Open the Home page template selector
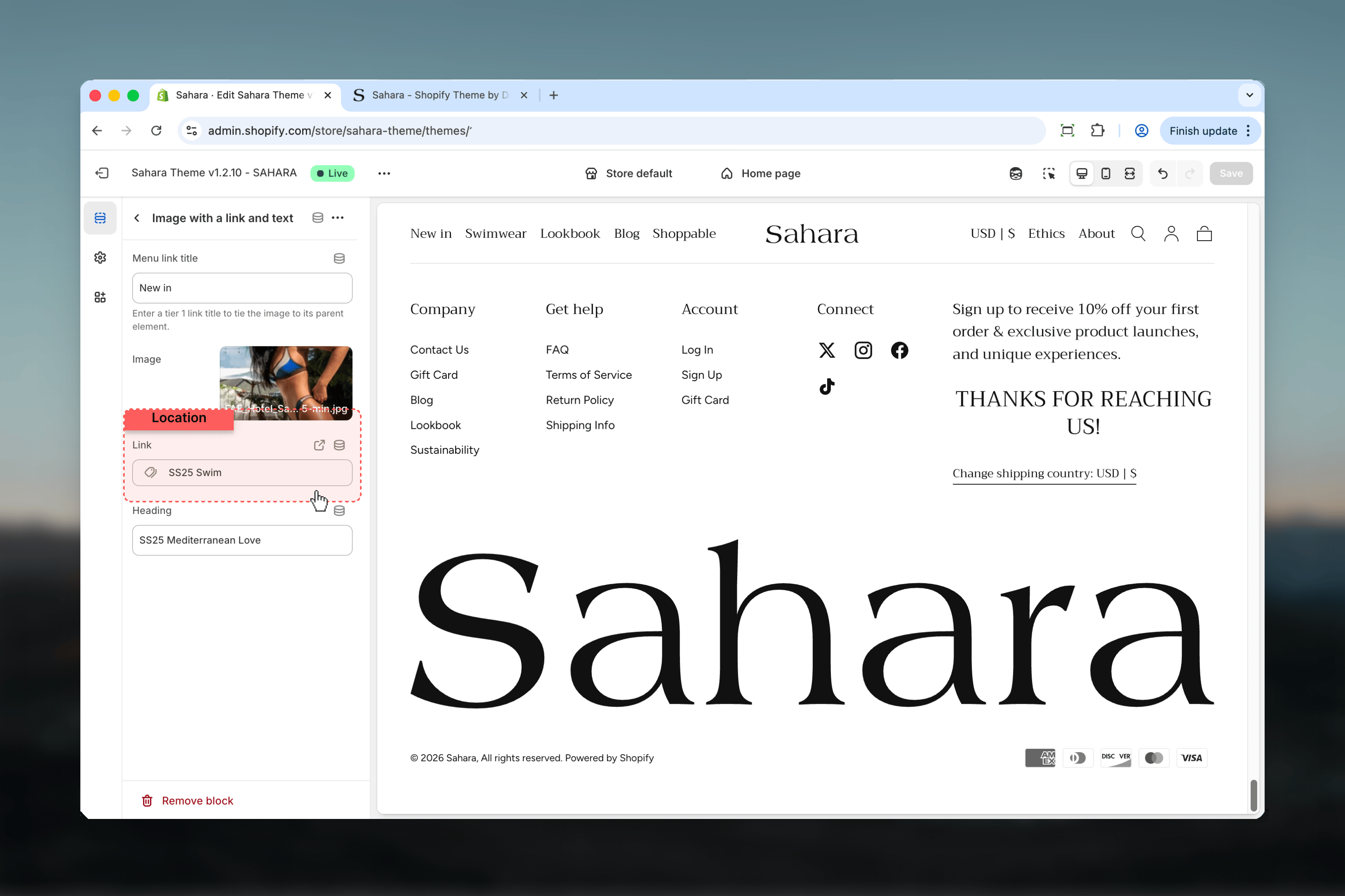The width and height of the screenshot is (1345, 896). coord(760,174)
